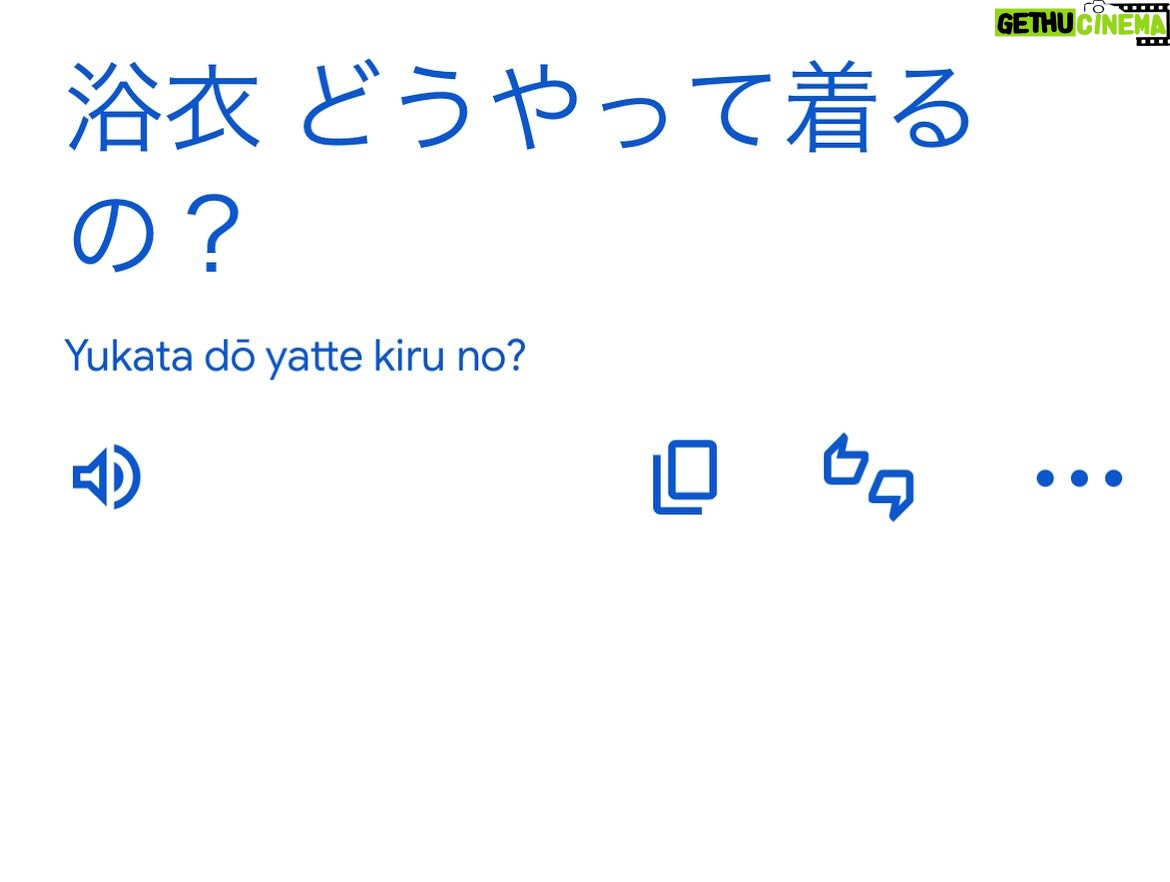Click the blank area below the action icons

tap(585, 701)
